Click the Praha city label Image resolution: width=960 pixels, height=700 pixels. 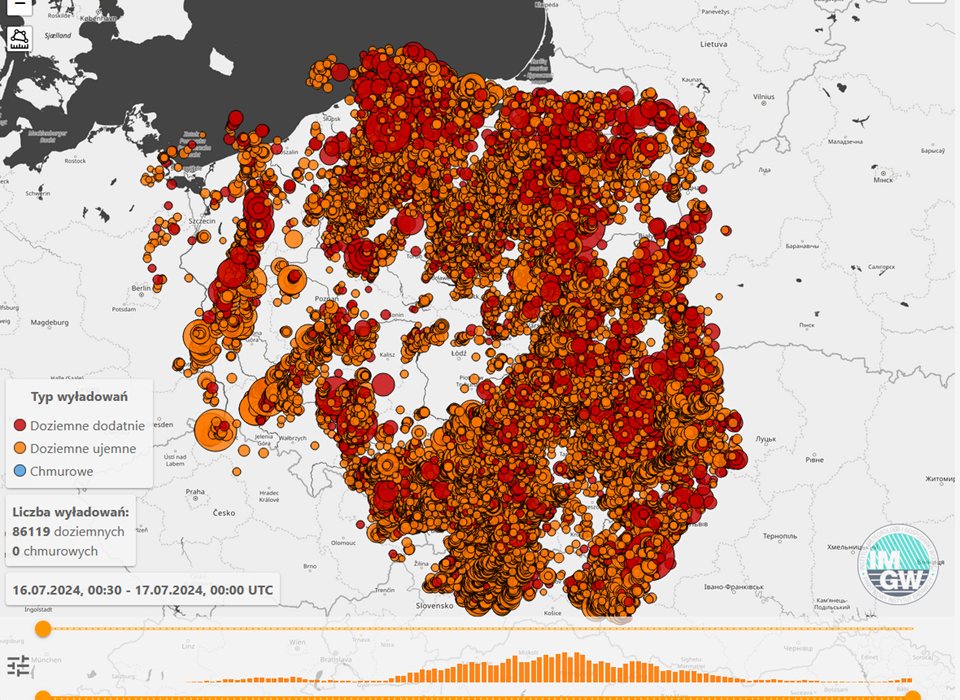pyautogui.click(x=195, y=491)
